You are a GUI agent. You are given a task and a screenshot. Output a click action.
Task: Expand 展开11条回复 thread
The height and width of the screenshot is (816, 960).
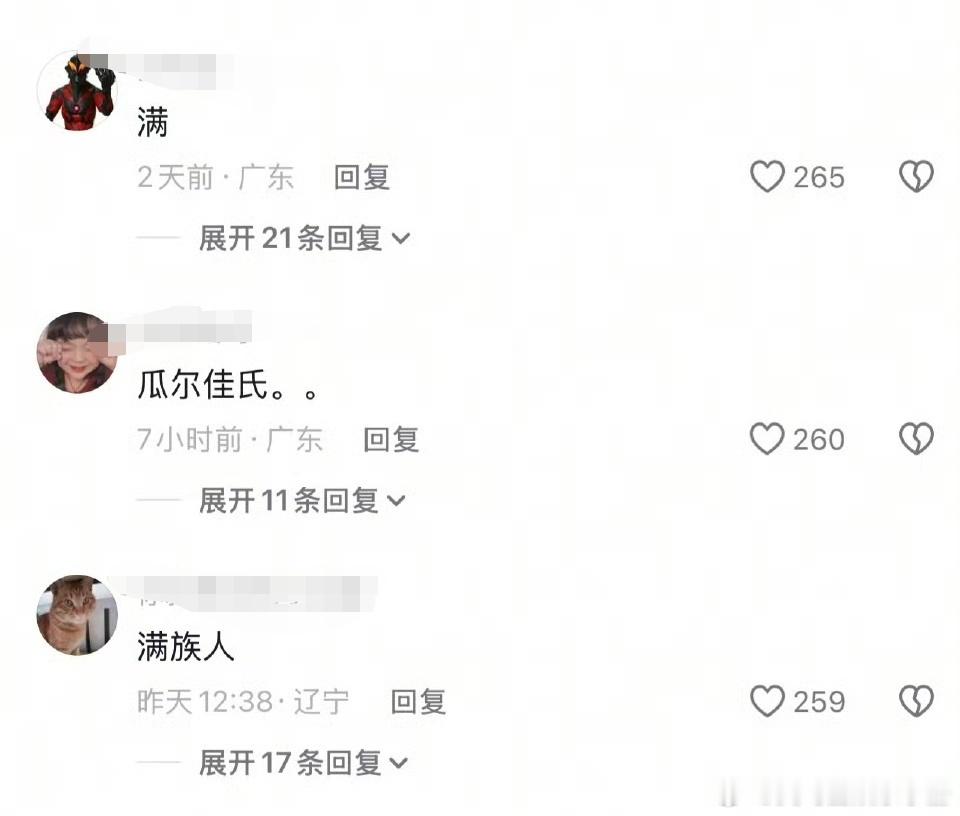click(302, 501)
